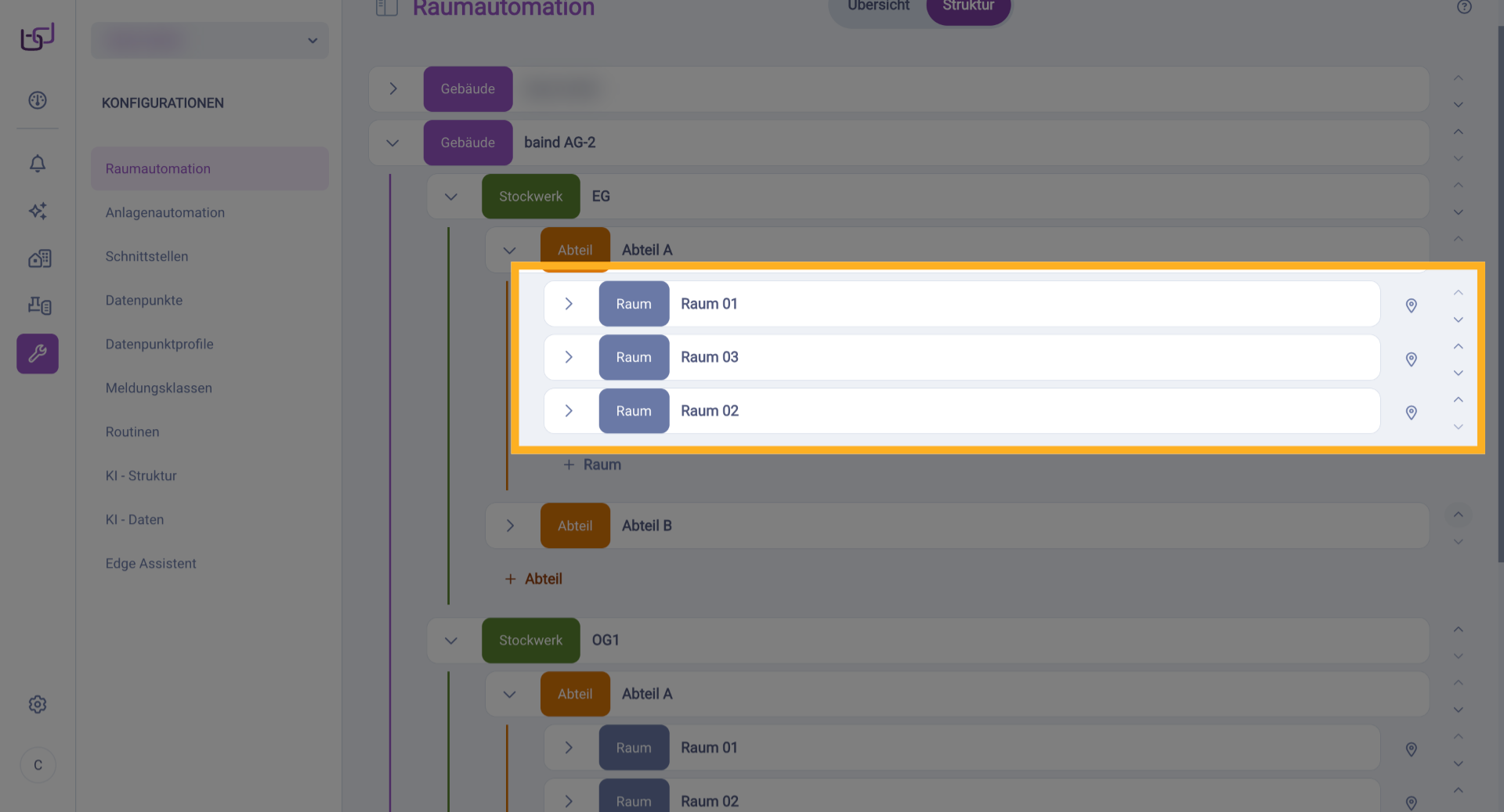1504x812 pixels.
Task: Expand the Raum 01 row
Action: point(569,304)
